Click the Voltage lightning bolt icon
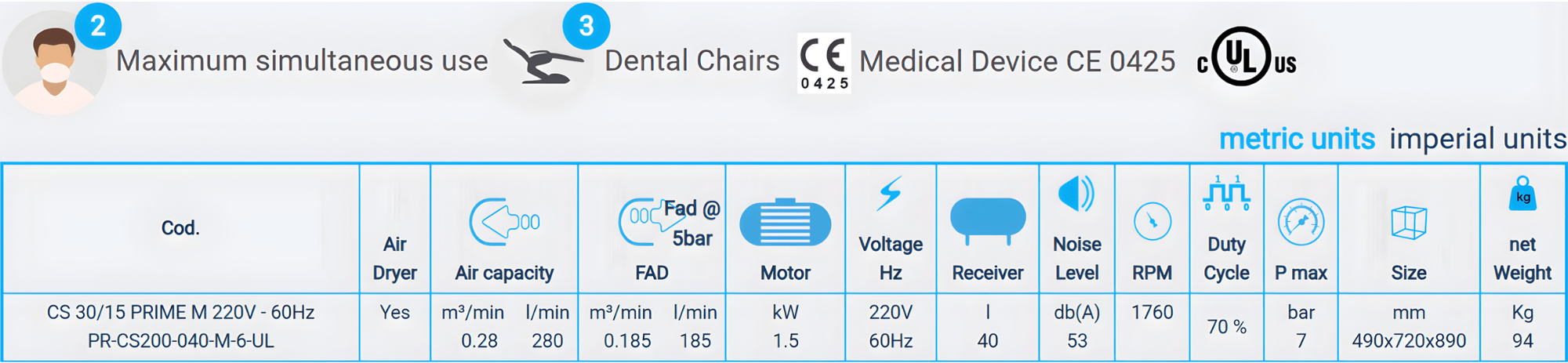Viewport: 1568px width, 363px height. pyautogui.click(x=890, y=194)
